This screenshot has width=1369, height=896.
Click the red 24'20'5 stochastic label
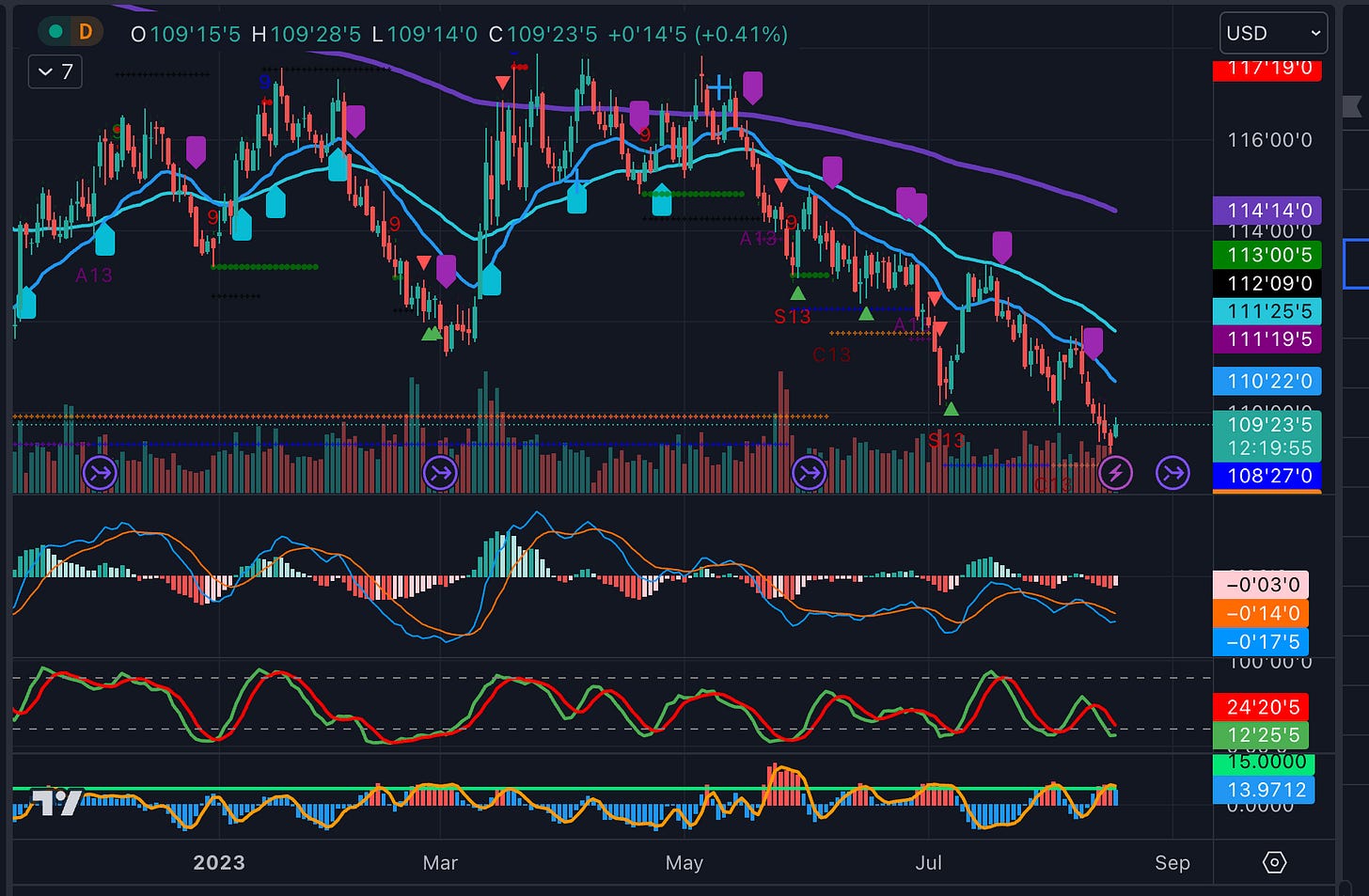(x=1261, y=707)
